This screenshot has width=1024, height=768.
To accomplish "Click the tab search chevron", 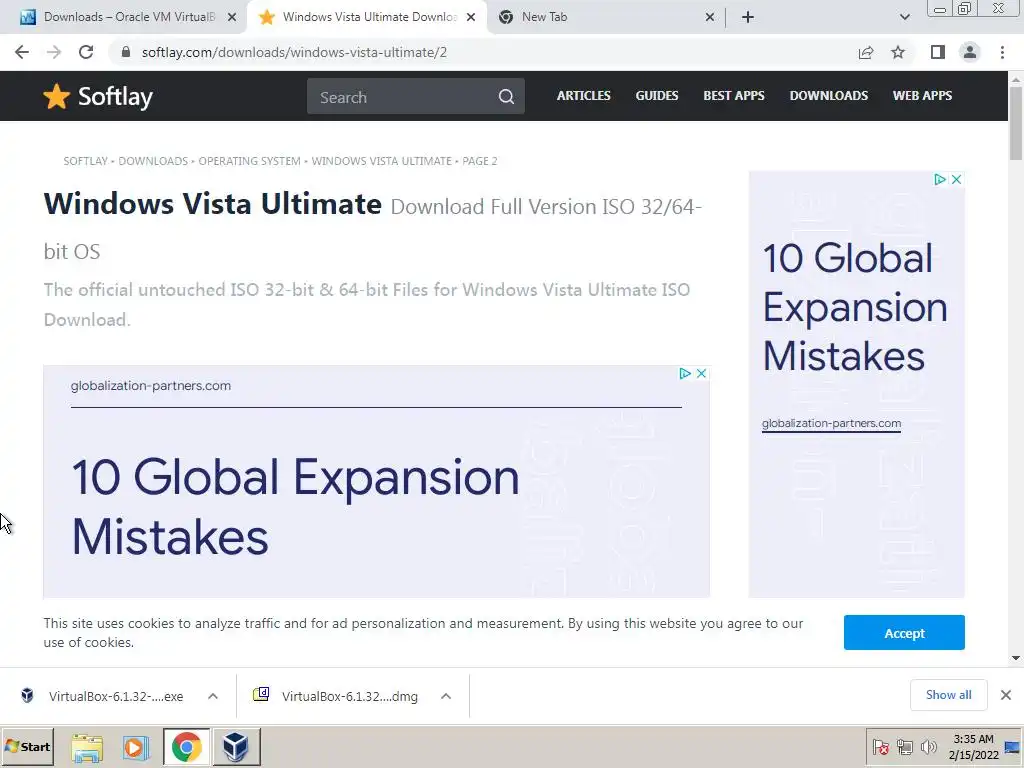I will pos(904,17).
